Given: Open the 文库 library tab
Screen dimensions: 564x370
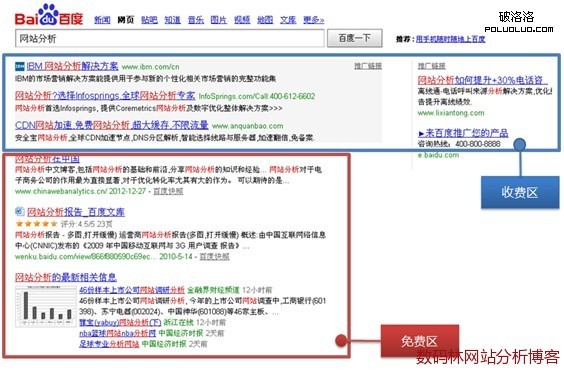Looking at the screenshot, I should [x=288, y=20].
